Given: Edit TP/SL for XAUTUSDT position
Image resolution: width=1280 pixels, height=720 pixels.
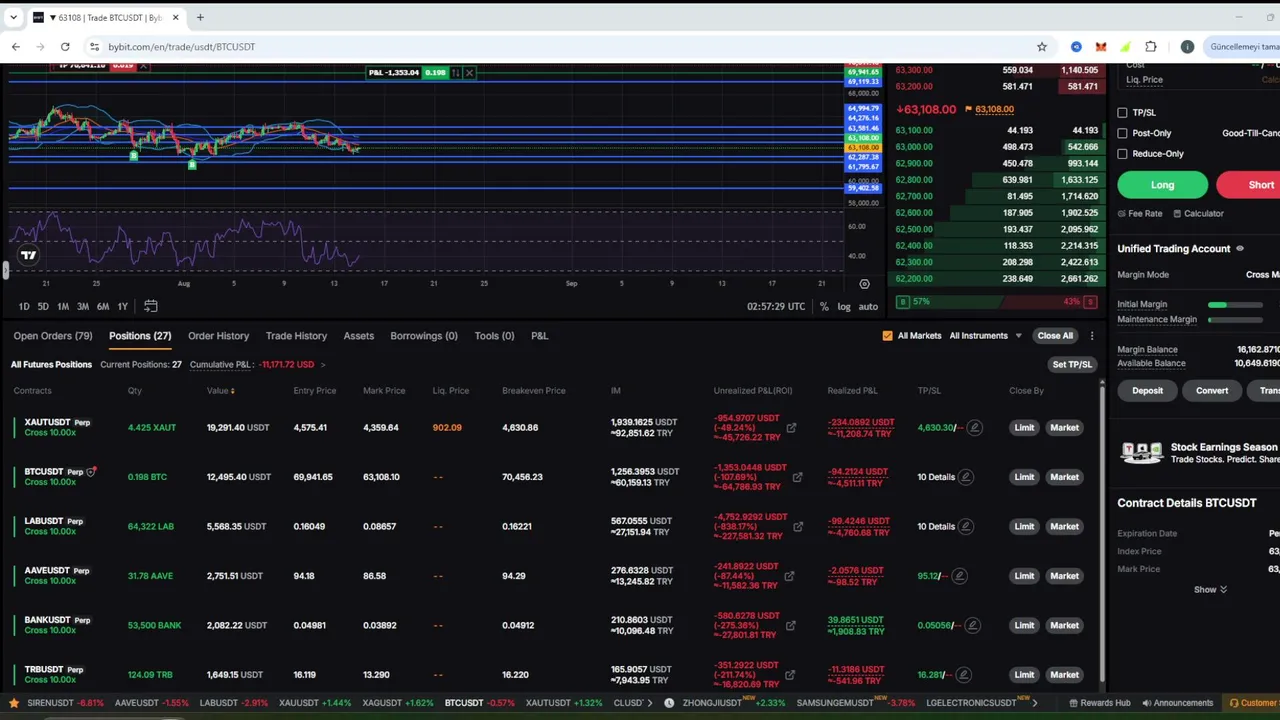Looking at the screenshot, I should click(974, 428).
